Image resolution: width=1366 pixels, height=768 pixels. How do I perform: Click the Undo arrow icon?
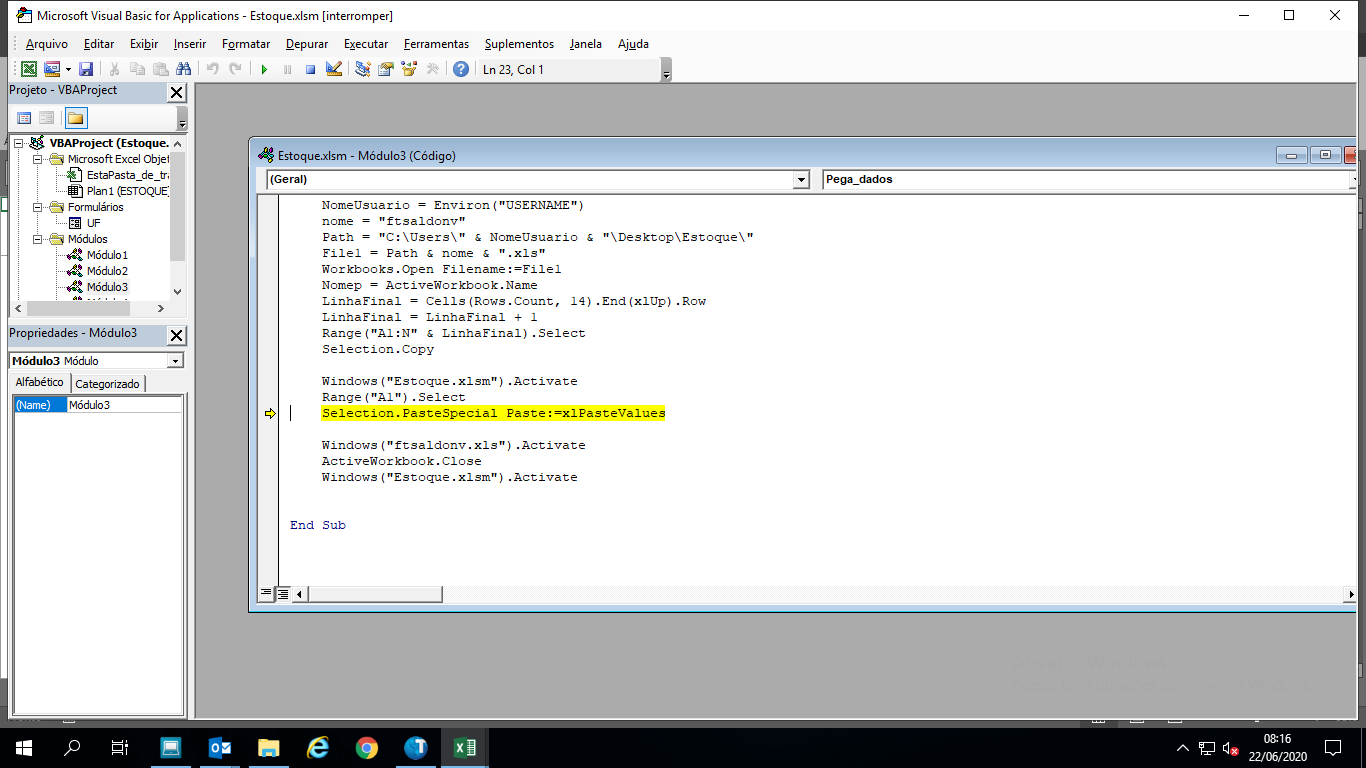(x=212, y=69)
